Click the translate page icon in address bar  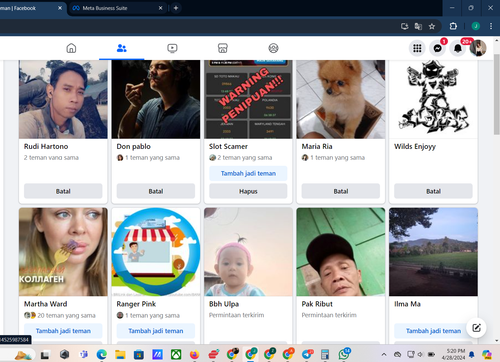point(418,26)
